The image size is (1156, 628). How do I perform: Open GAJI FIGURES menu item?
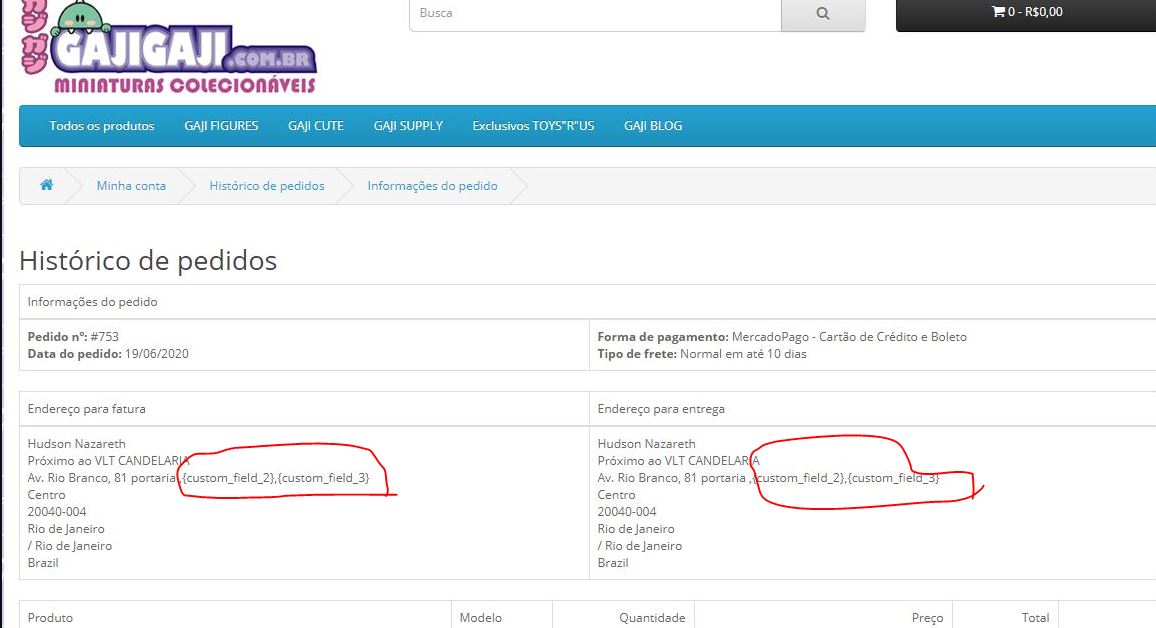(221, 126)
